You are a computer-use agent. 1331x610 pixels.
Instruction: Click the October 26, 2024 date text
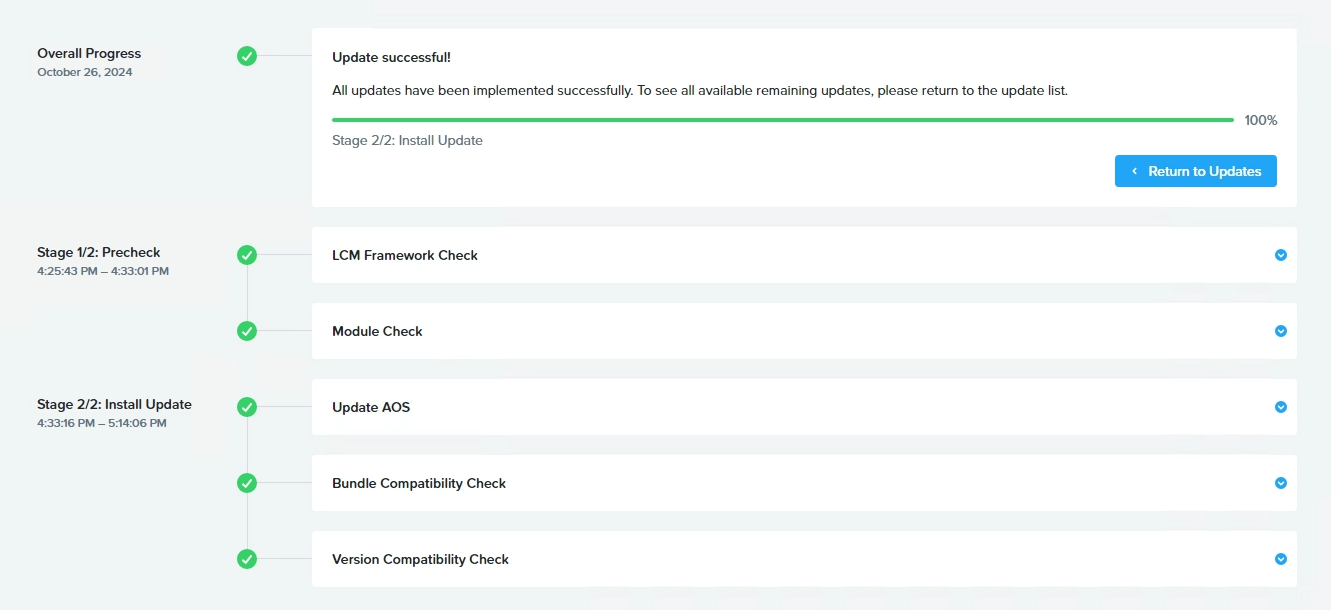click(85, 71)
